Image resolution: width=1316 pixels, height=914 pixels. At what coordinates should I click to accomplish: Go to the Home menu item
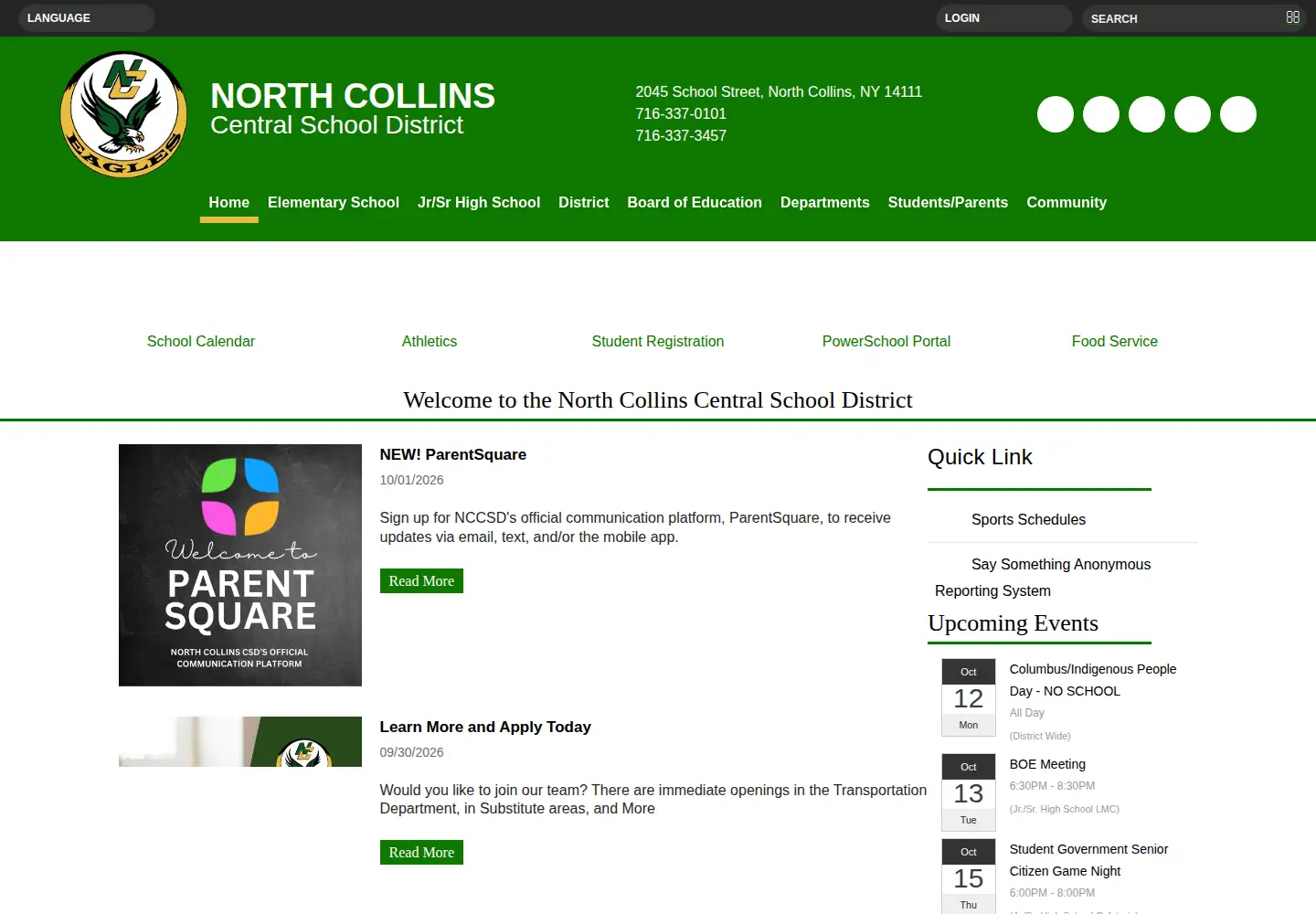[x=228, y=203]
